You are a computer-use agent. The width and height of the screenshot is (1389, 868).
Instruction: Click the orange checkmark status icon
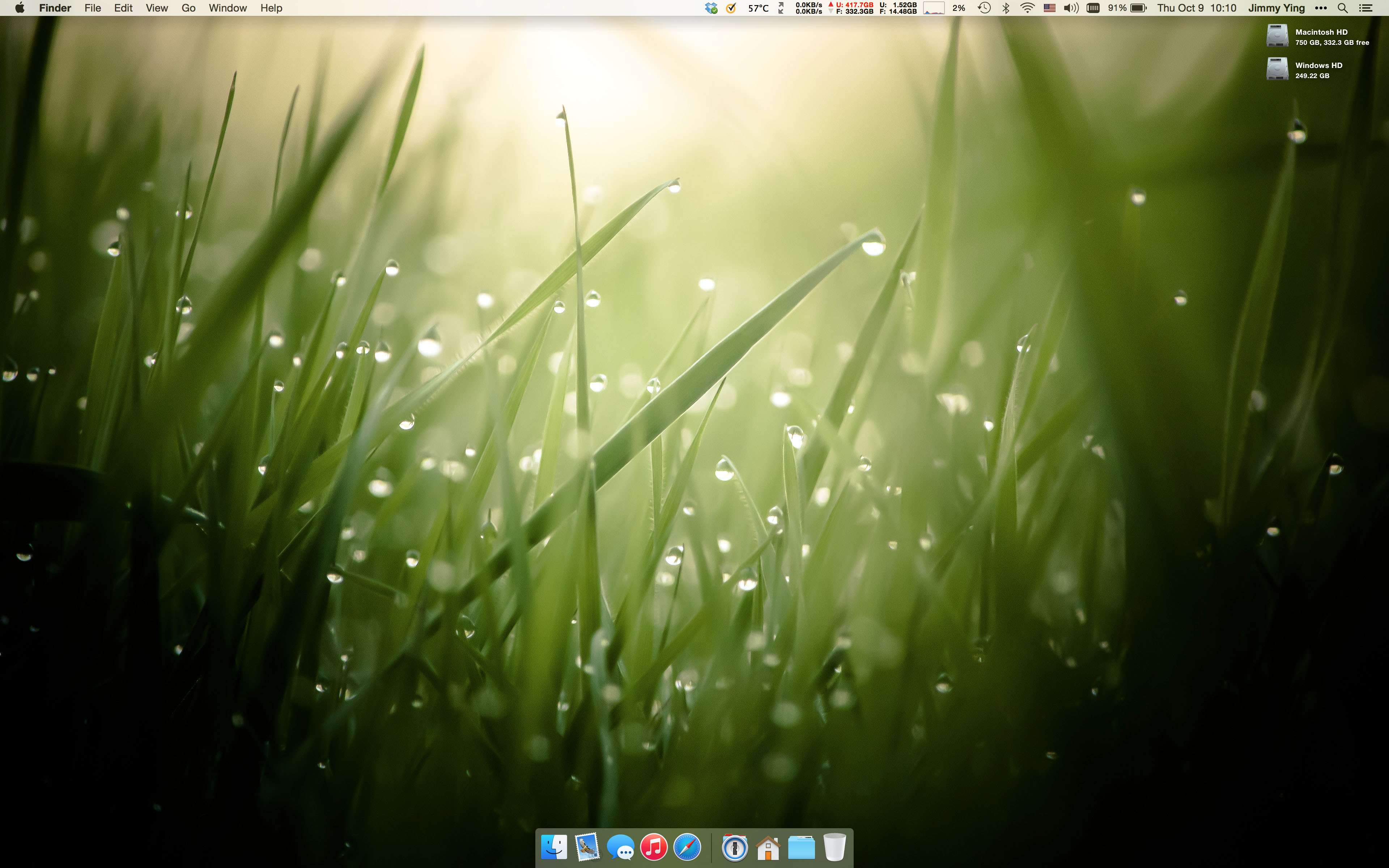click(731, 8)
